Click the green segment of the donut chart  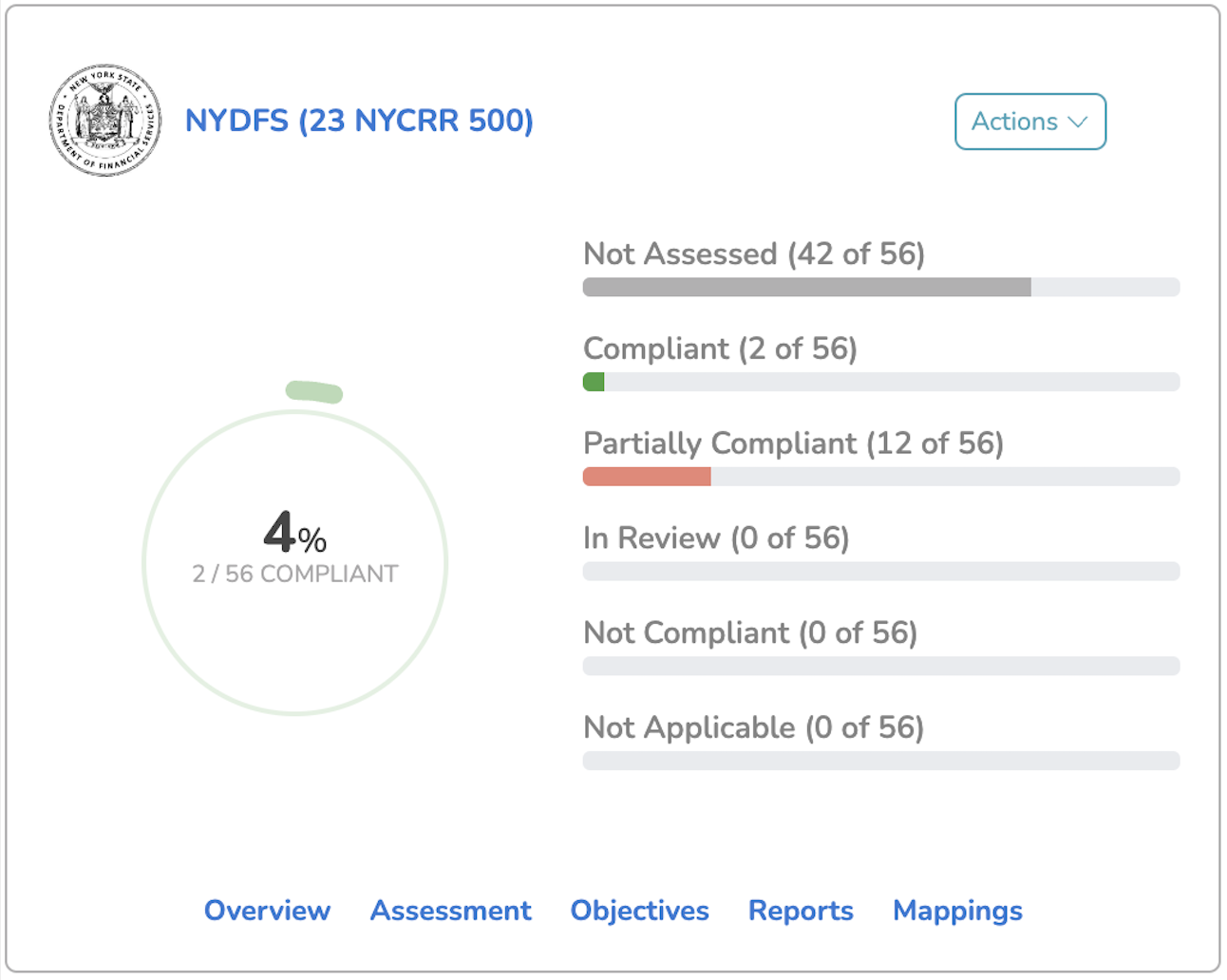(312, 389)
